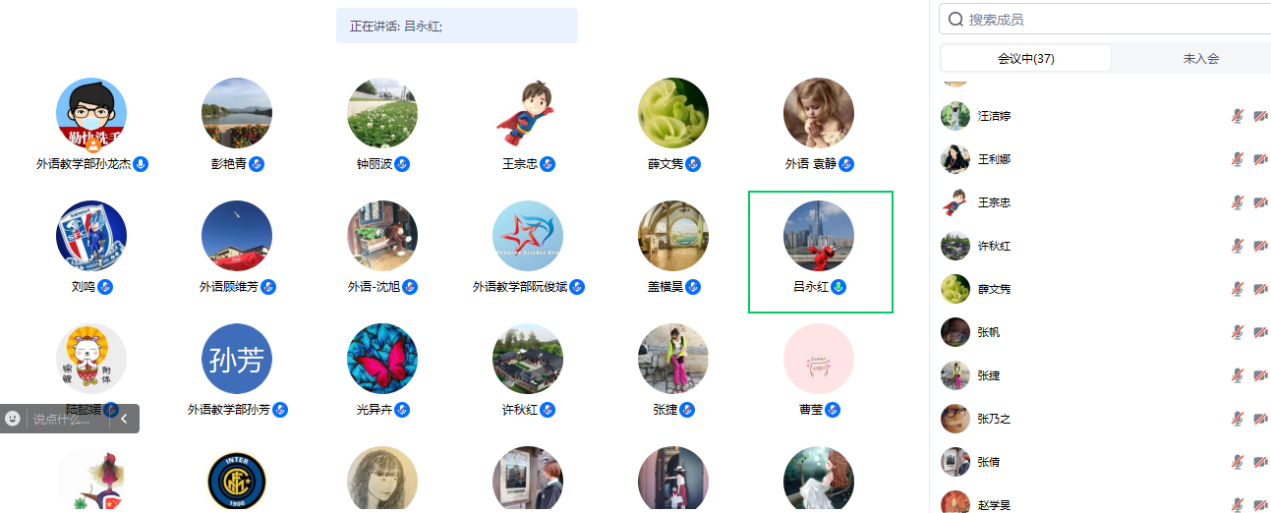
Task: Select the 孙芳 blue avatar tile
Action: (237, 358)
